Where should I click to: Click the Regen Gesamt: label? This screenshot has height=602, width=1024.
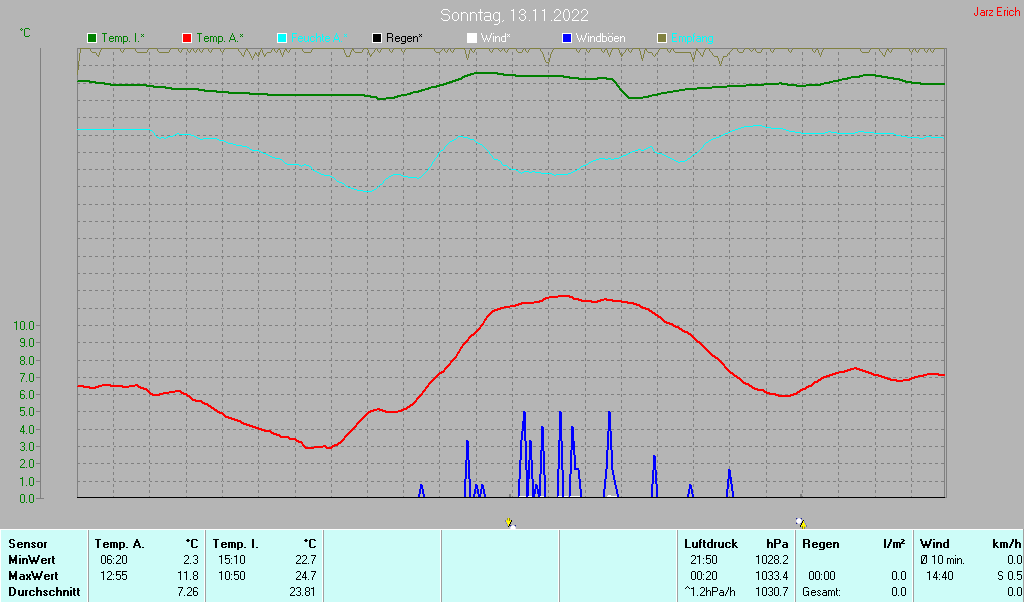[821, 592]
